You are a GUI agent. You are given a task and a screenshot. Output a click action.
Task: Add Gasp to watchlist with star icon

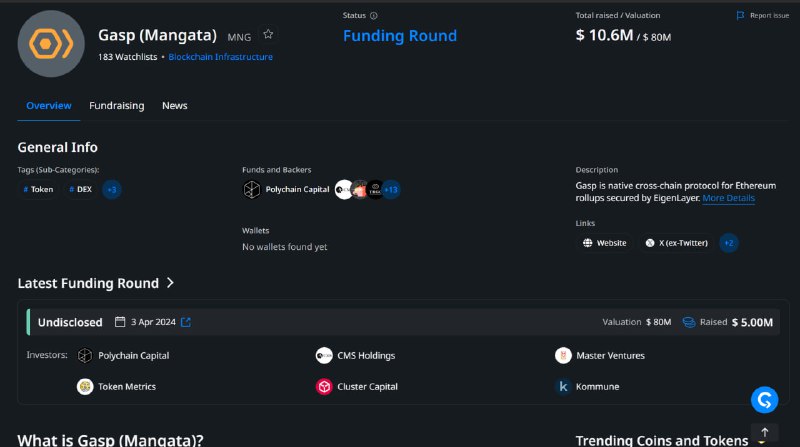coord(268,34)
